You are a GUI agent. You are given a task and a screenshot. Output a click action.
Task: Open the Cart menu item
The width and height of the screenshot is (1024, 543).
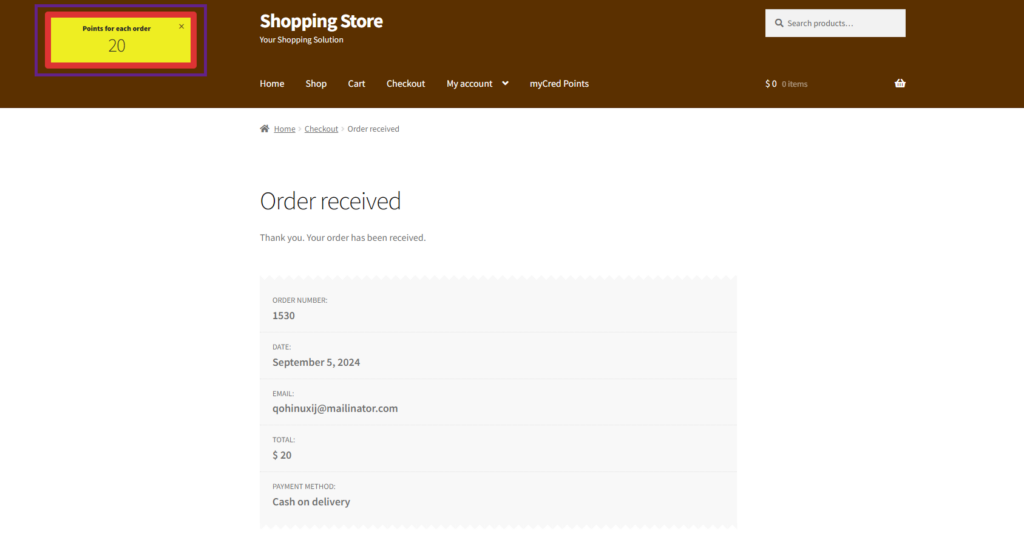click(x=356, y=84)
